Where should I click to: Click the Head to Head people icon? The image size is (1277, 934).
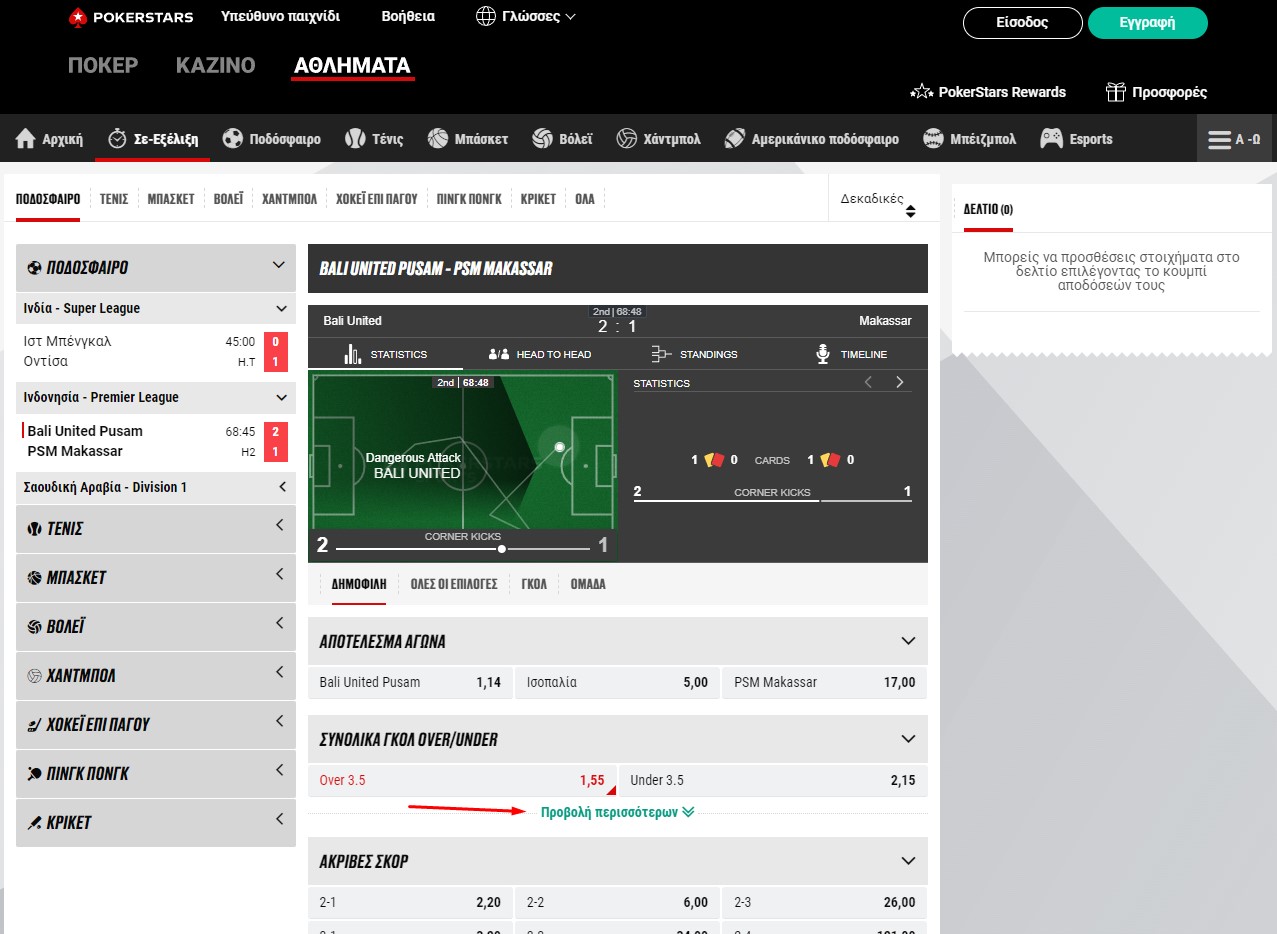tap(499, 354)
